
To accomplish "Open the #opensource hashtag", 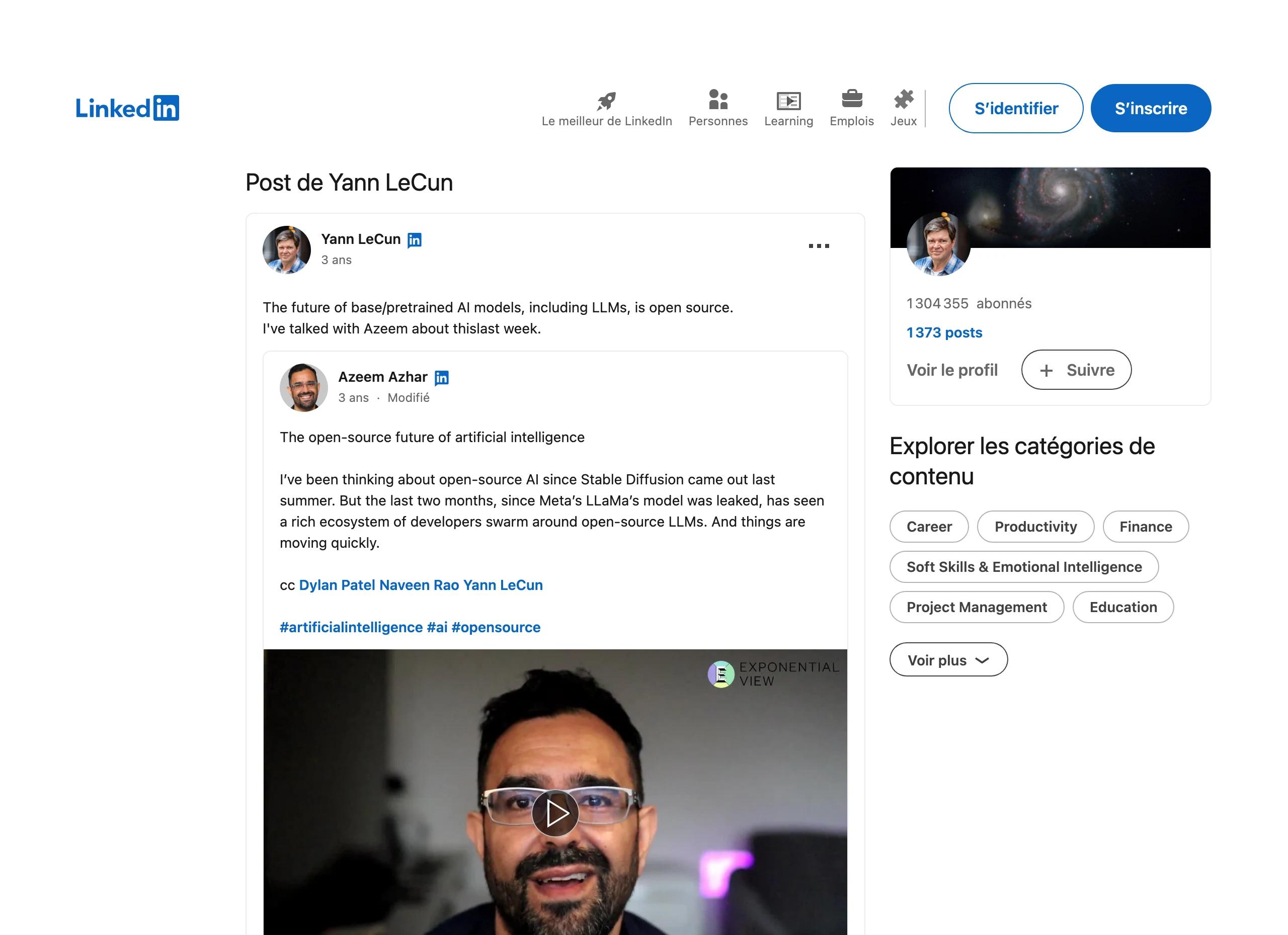I will tap(496, 627).
